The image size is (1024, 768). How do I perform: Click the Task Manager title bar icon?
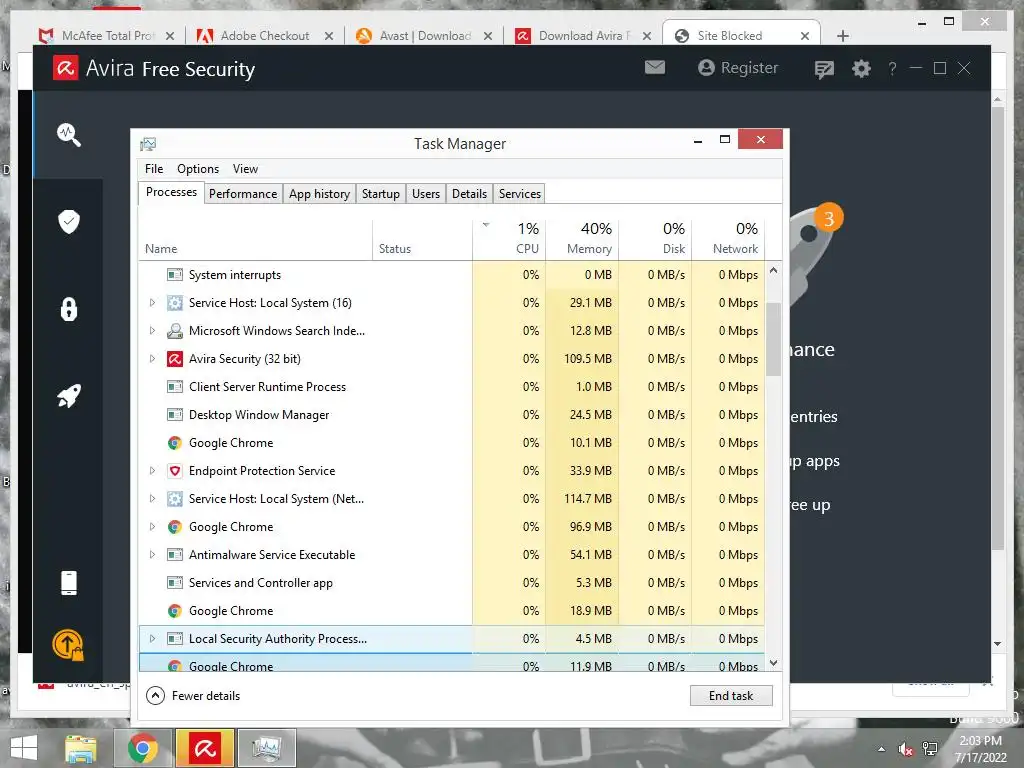tap(148, 144)
